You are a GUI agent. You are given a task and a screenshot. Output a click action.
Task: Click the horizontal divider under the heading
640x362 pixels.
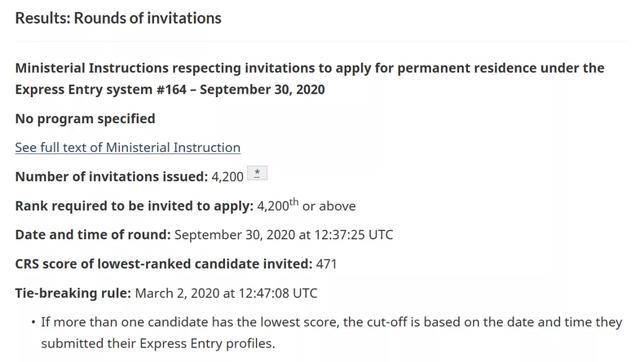tap(321, 41)
